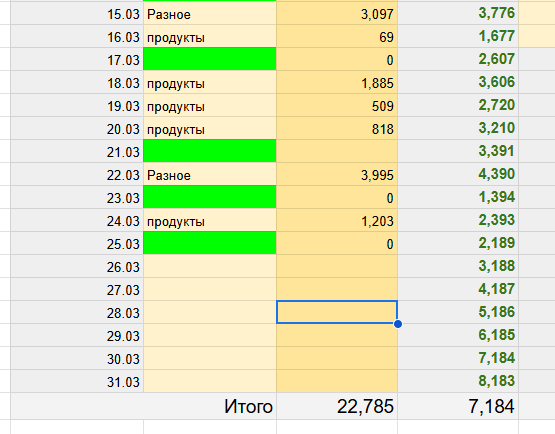555x434 pixels.
Task: Click the empty amount cell in row 26.03
Action: [x=337, y=267]
